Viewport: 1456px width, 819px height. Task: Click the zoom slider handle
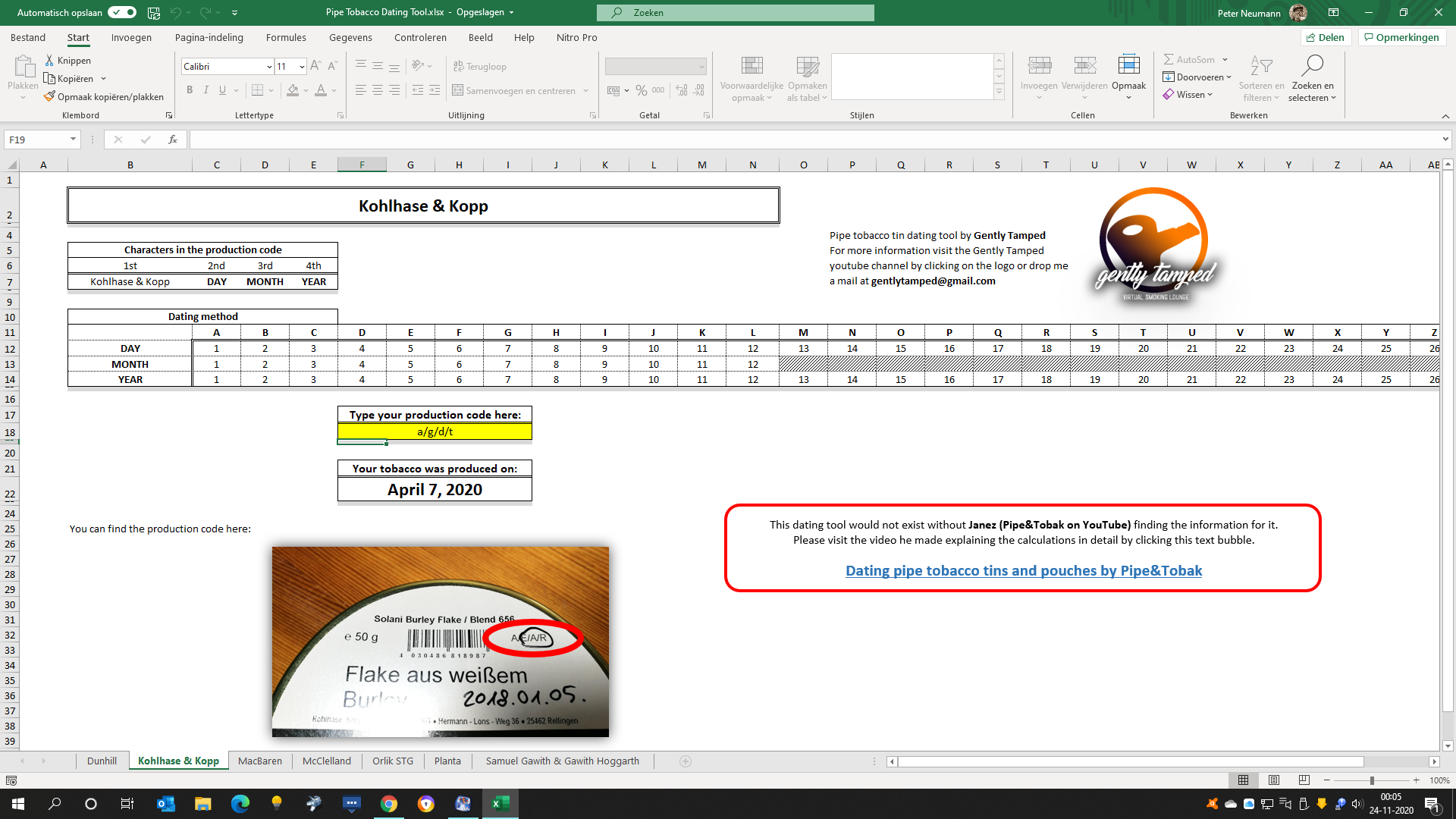[1371, 780]
